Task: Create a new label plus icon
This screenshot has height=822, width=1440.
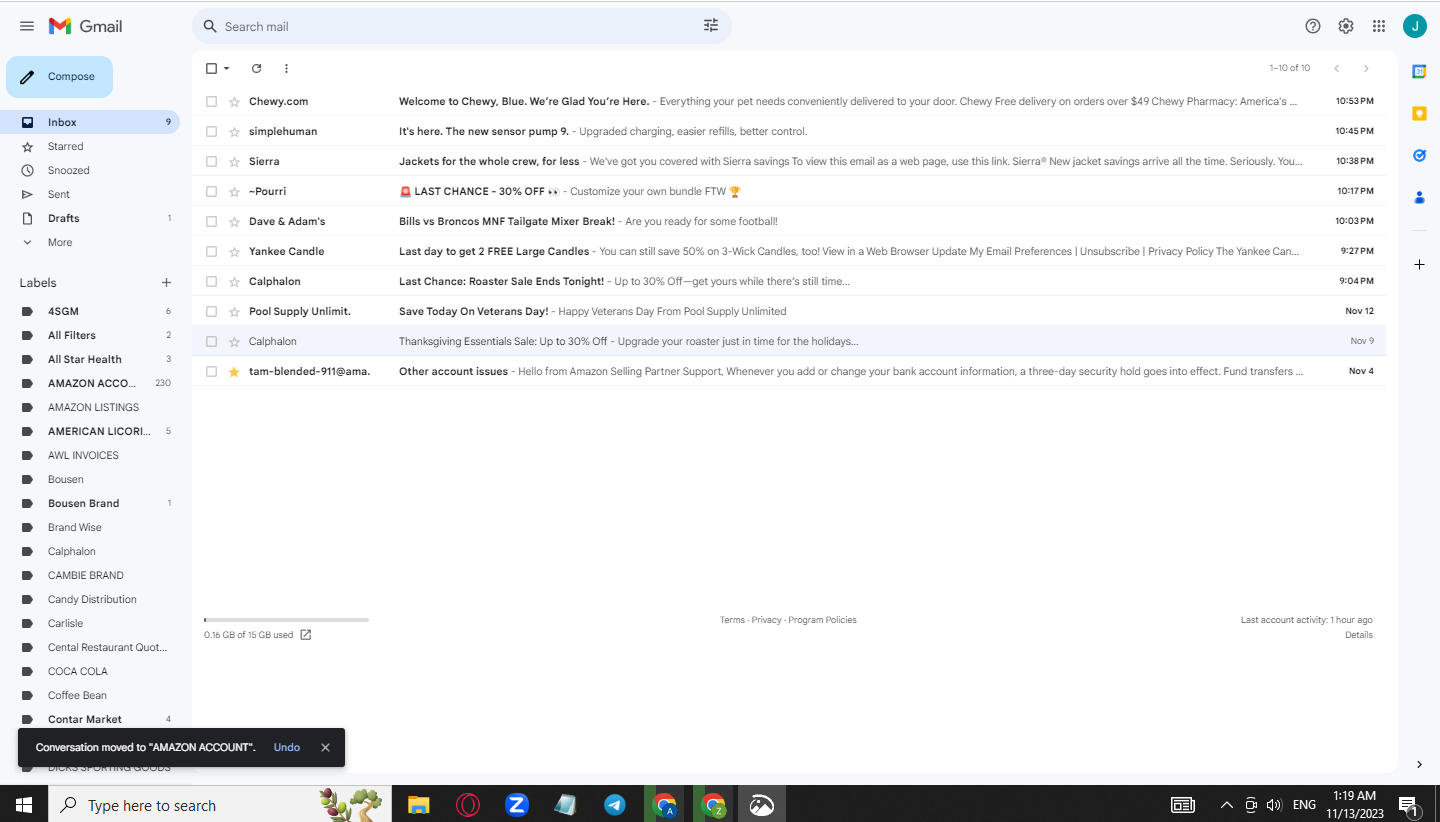Action: pyautogui.click(x=166, y=283)
